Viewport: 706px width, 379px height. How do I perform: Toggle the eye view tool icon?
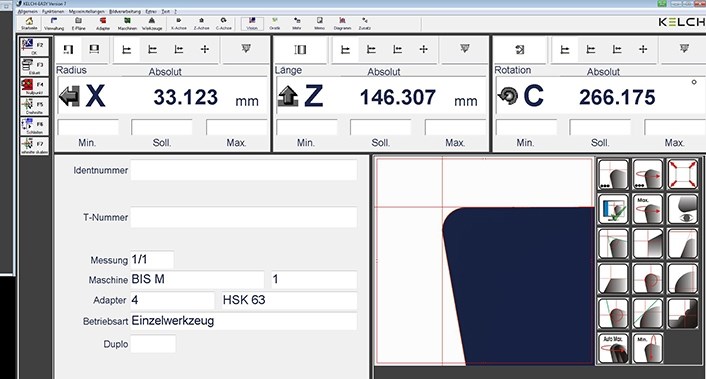click(683, 209)
